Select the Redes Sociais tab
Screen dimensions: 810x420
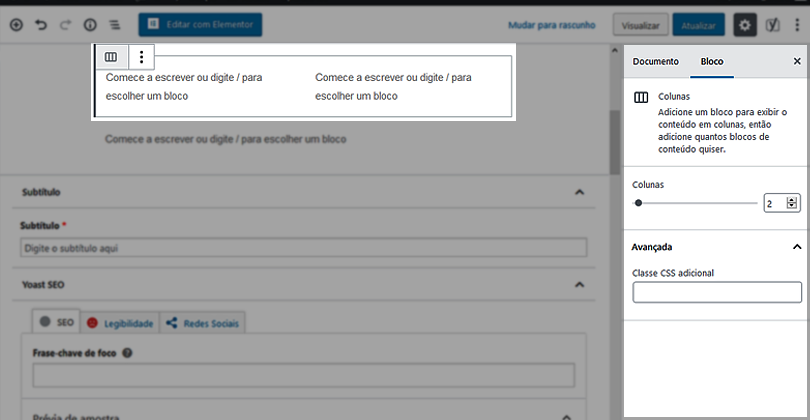[x=202, y=323]
